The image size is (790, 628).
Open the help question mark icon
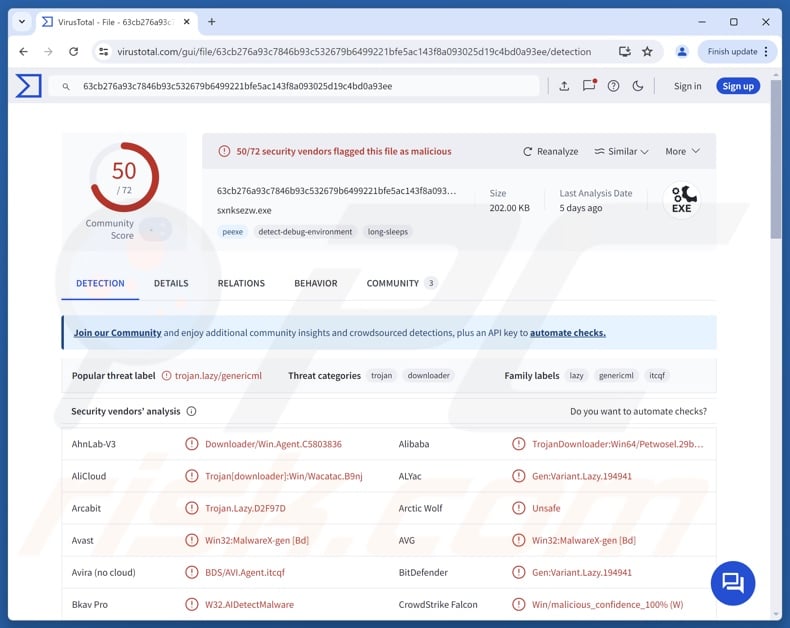pyautogui.click(x=614, y=86)
